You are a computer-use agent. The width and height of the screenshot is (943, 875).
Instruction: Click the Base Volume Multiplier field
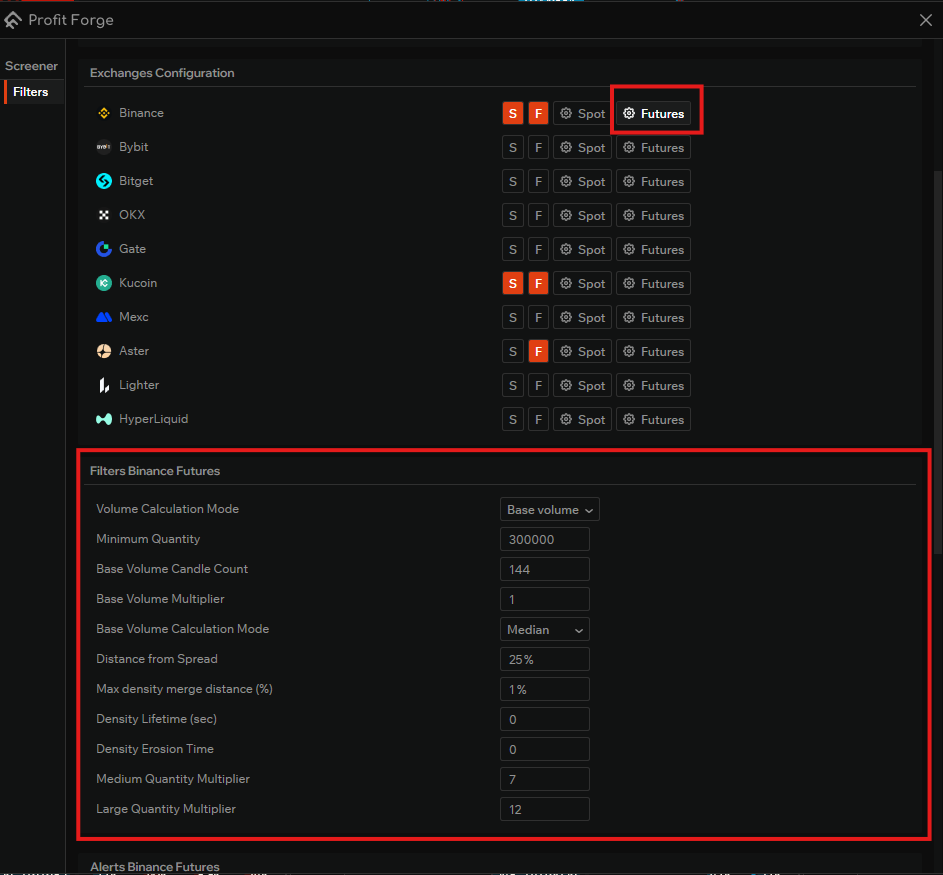point(545,600)
